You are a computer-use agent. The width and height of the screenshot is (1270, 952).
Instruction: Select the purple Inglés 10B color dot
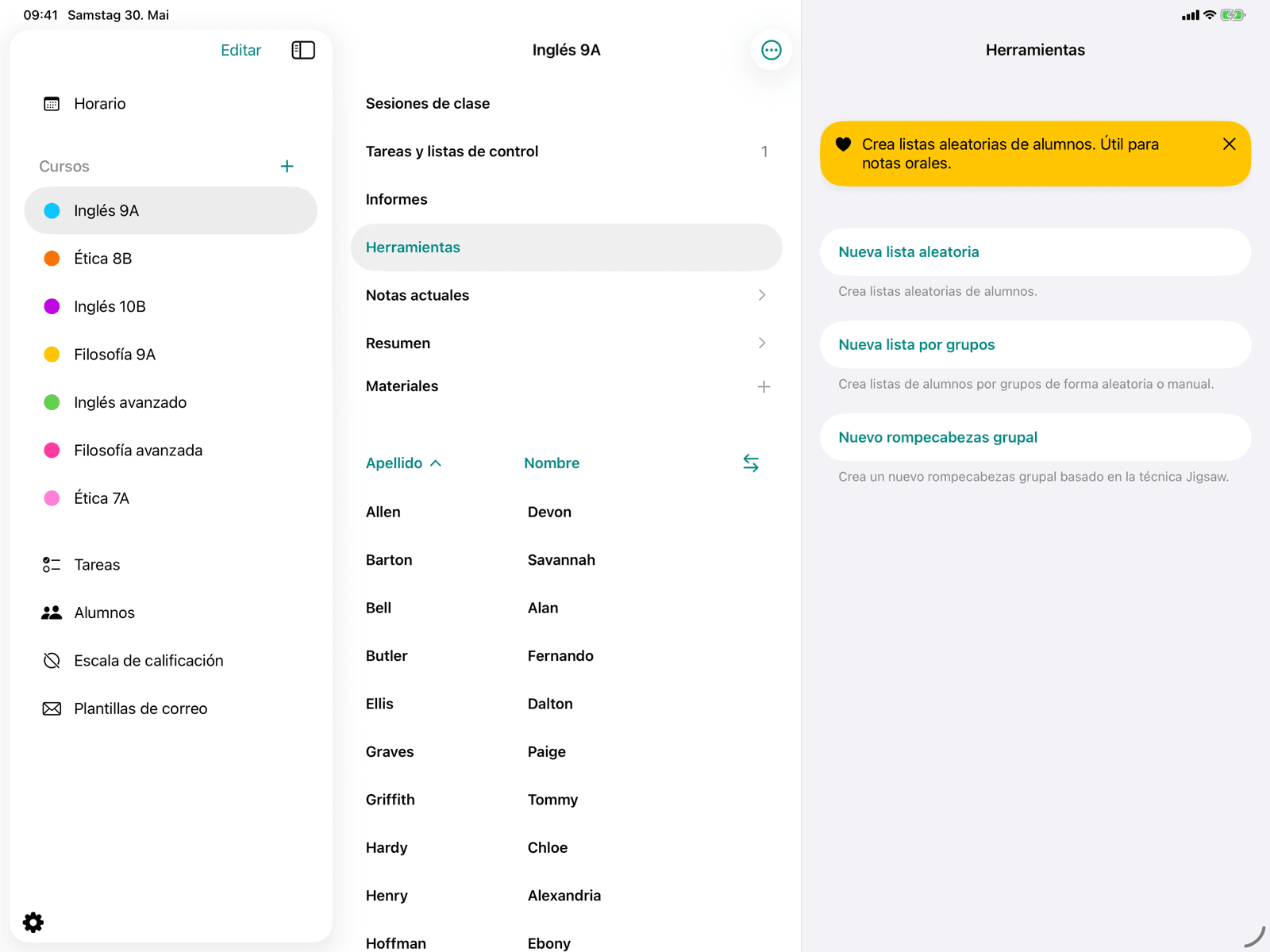pos(52,306)
